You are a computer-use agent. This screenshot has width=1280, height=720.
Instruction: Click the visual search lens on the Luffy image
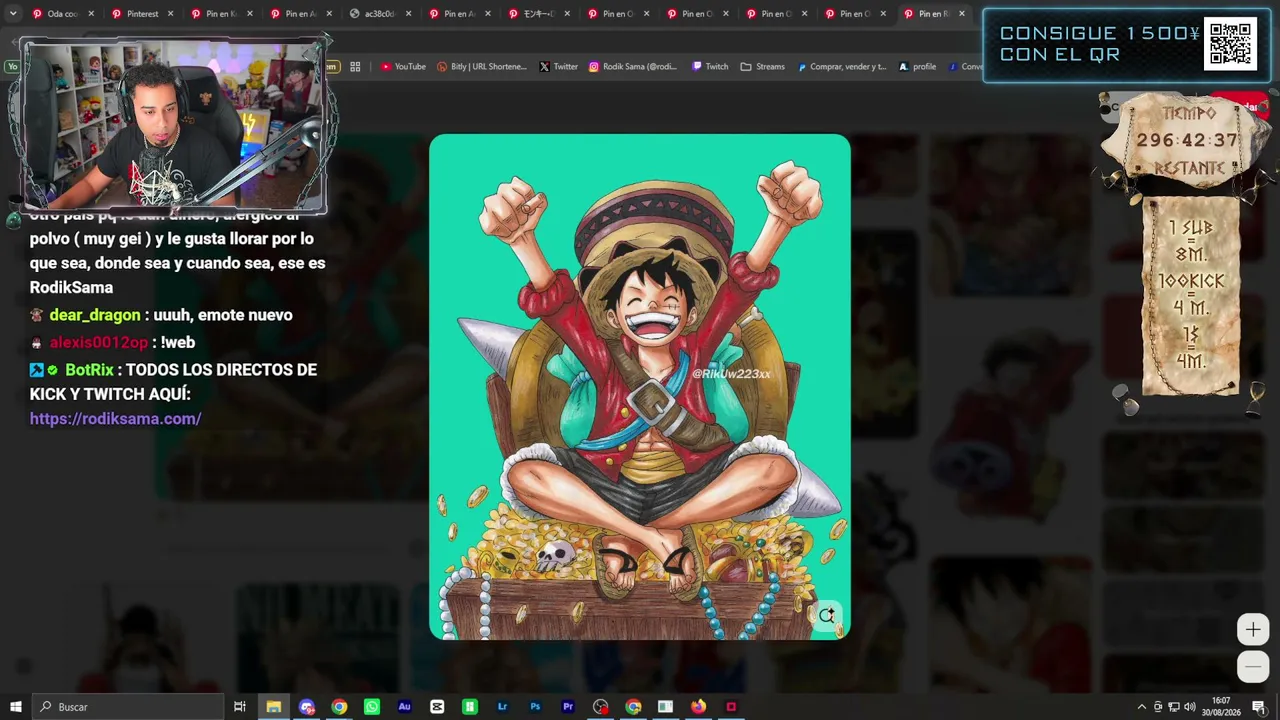coord(827,616)
